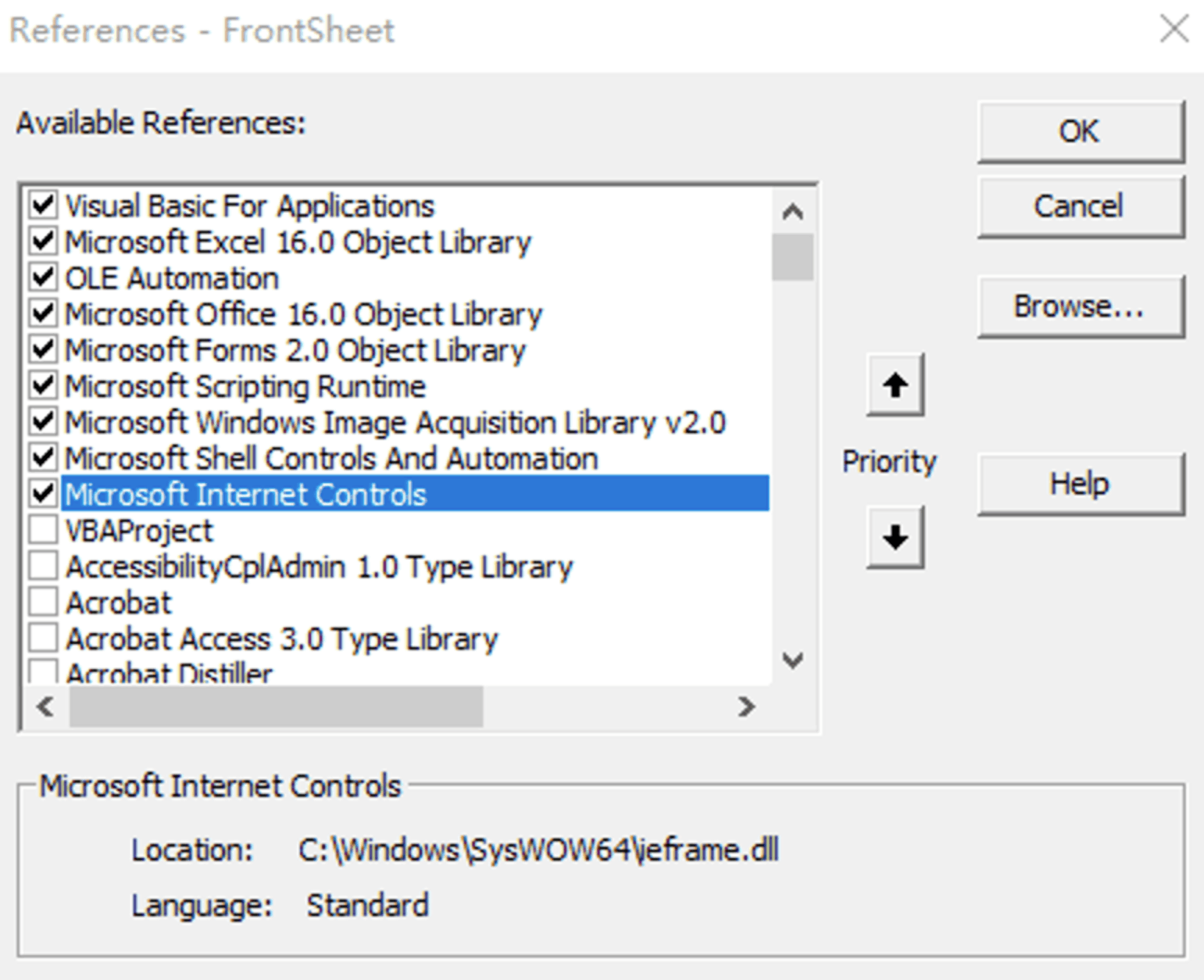Image resolution: width=1204 pixels, height=980 pixels.
Task: Uncheck Microsoft Shell Controls And Automation
Action: [x=43, y=458]
